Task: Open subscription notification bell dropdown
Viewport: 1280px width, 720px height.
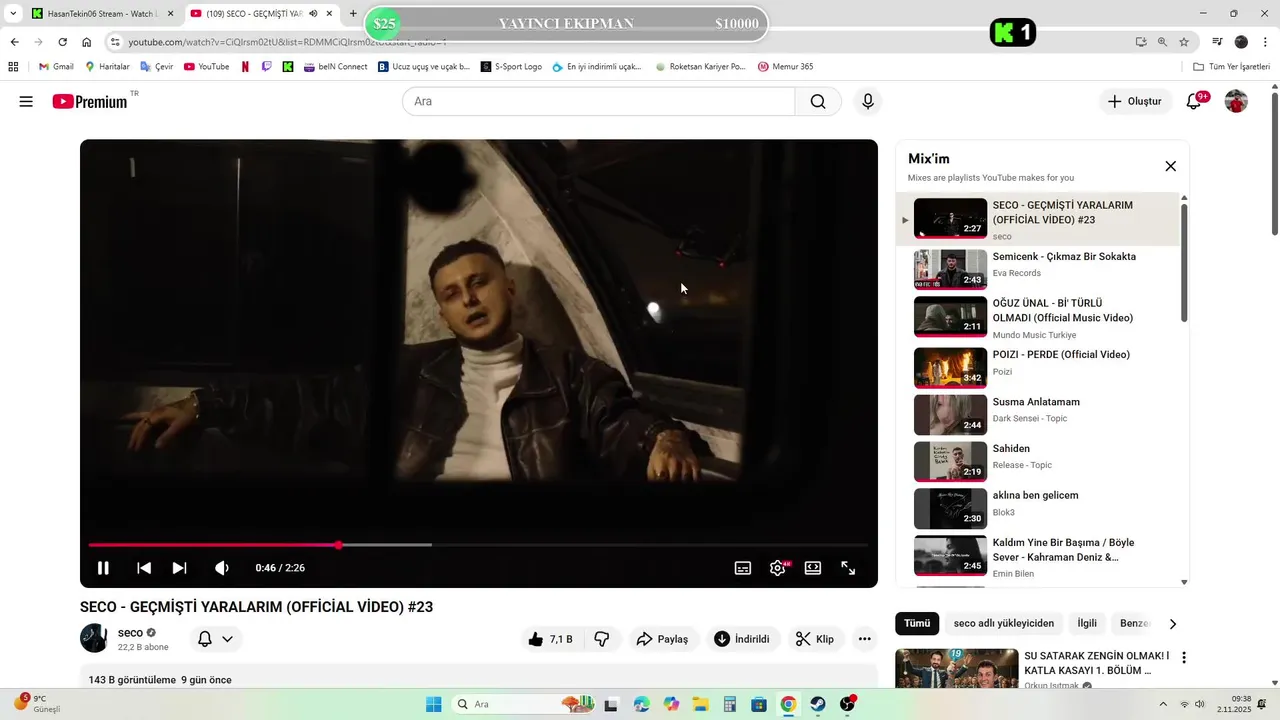Action: point(215,639)
